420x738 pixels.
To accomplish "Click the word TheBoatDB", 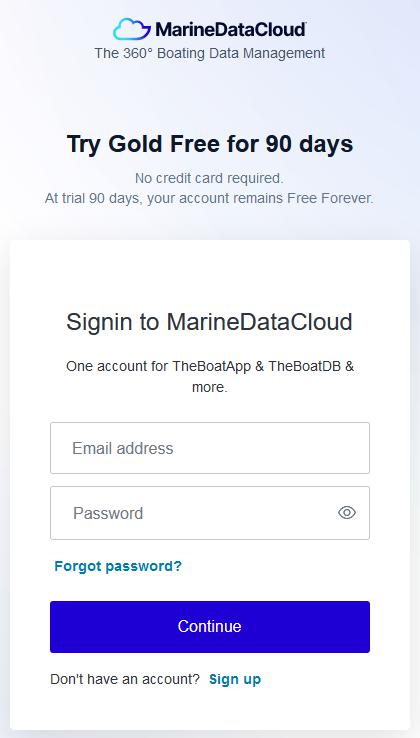I will 305,366.
